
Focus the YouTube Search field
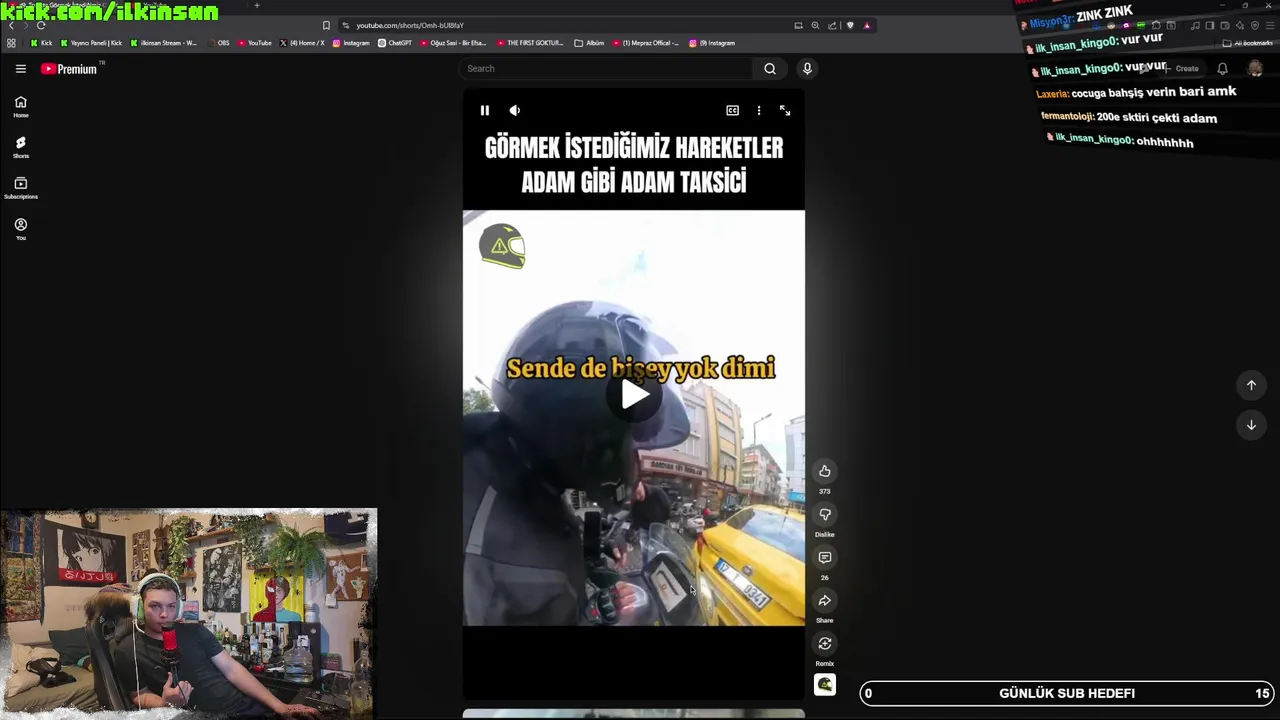(608, 68)
